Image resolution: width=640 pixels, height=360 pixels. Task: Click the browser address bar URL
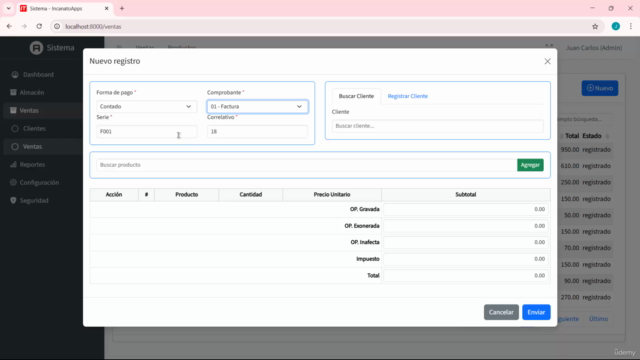click(x=93, y=27)
